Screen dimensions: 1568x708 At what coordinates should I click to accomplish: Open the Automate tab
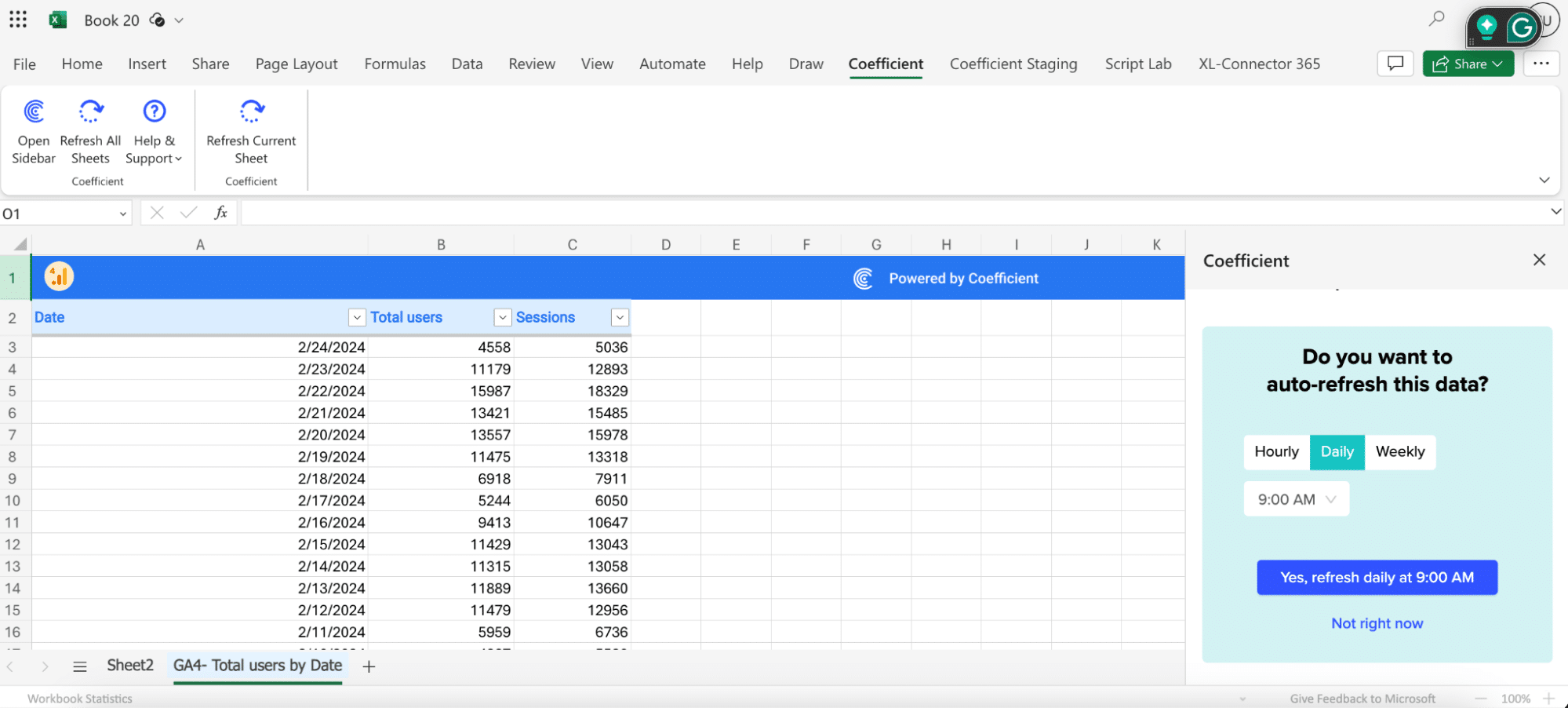coord(672,64)
